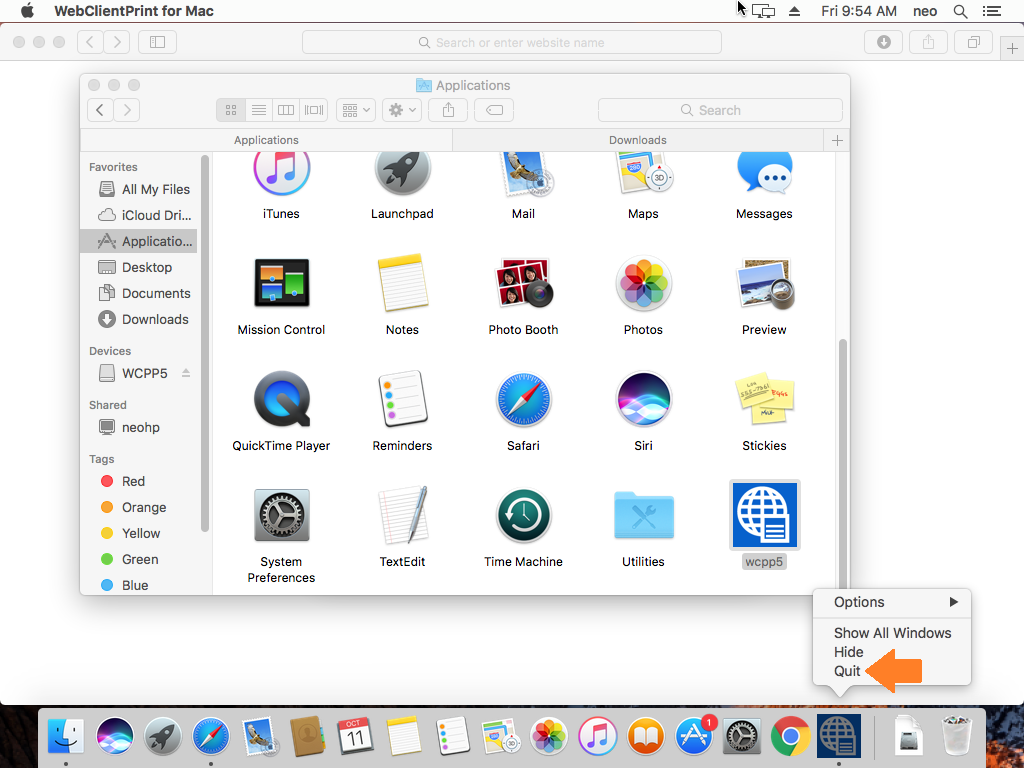Switch to the Applications tab in Finder
Viewport: 1024px width, 768px height.
266,140
